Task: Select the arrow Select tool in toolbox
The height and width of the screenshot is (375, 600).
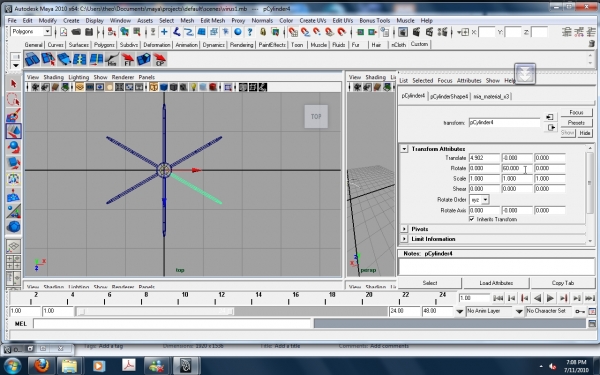Action: 14,83
